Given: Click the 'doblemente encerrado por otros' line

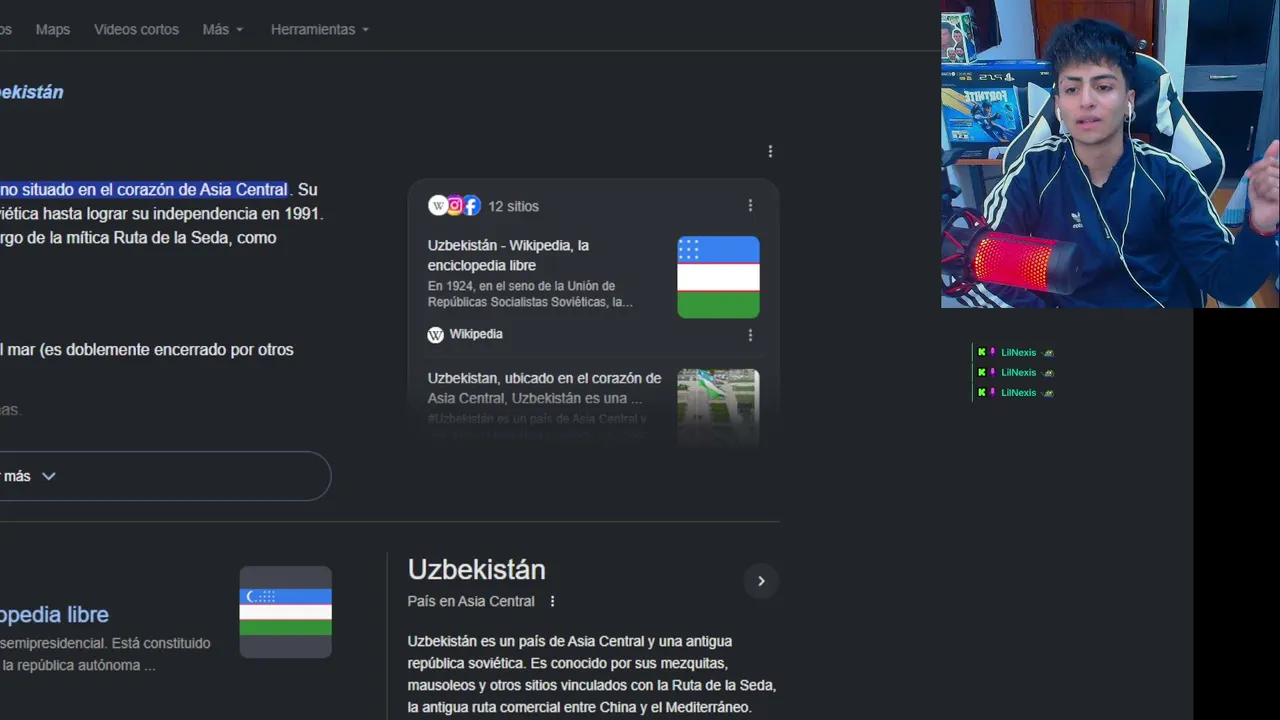Looking at the screenshot, I should click(147, 350).
